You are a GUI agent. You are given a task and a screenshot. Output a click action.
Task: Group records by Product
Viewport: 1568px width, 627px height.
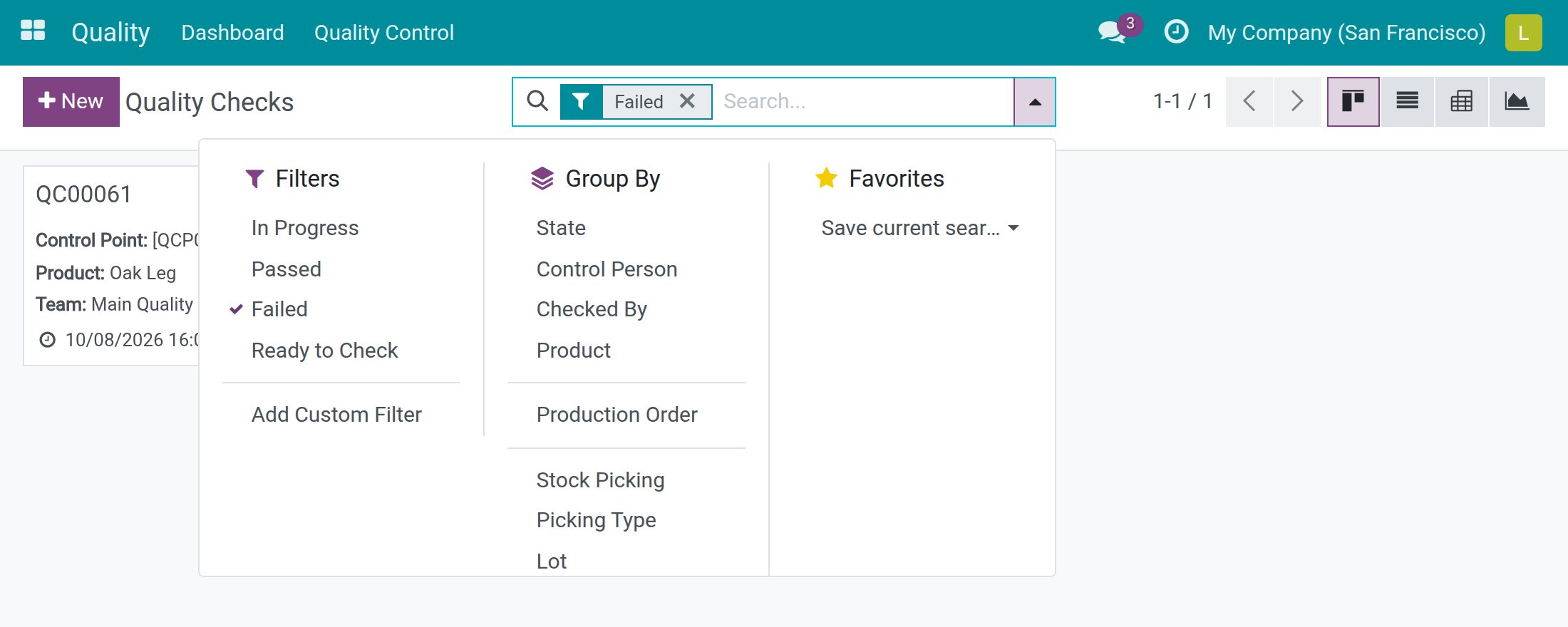(573, 351)
